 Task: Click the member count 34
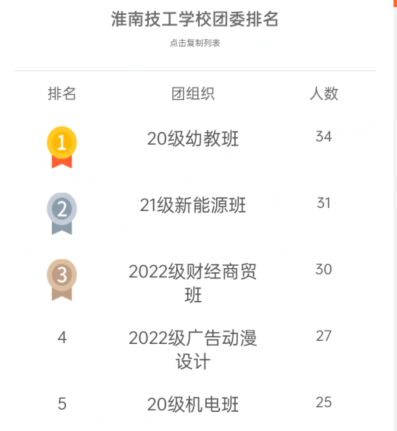[x=324, y=137]
